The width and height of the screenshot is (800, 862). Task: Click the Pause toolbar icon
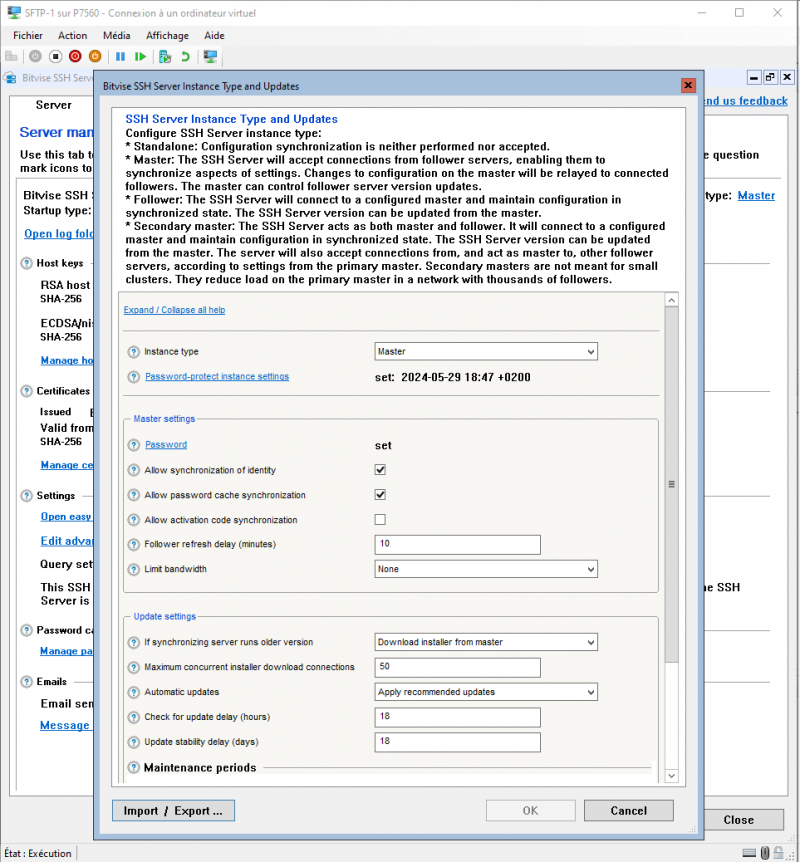120,57
